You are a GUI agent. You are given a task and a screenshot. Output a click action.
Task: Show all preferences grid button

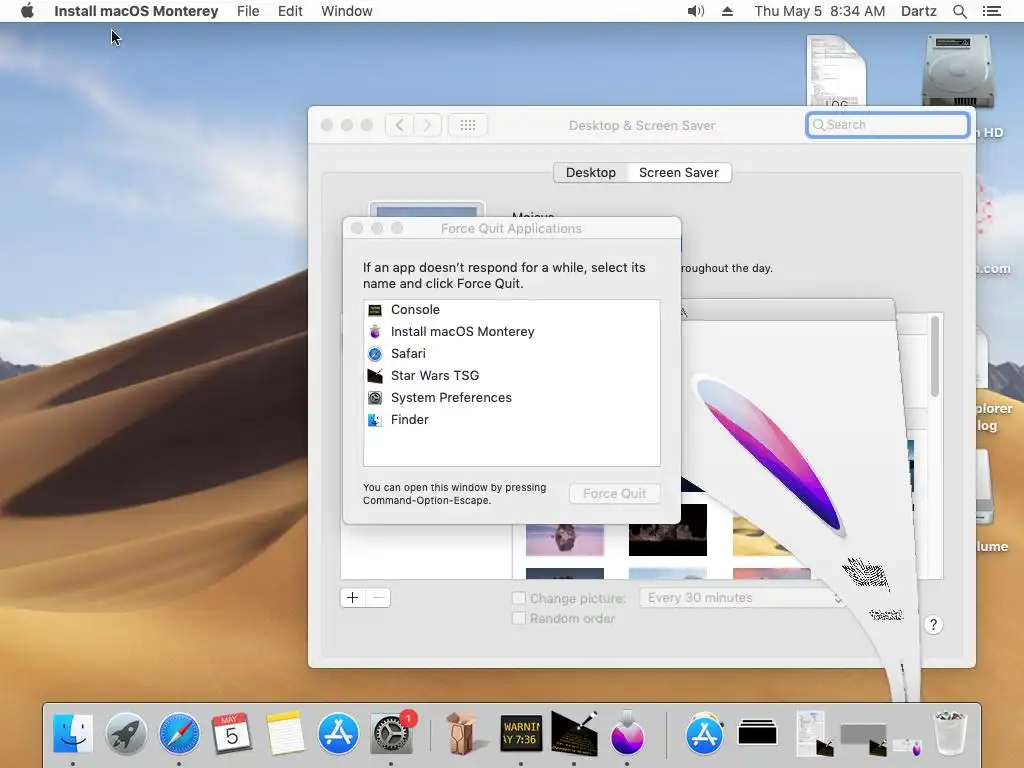[468, 125]
